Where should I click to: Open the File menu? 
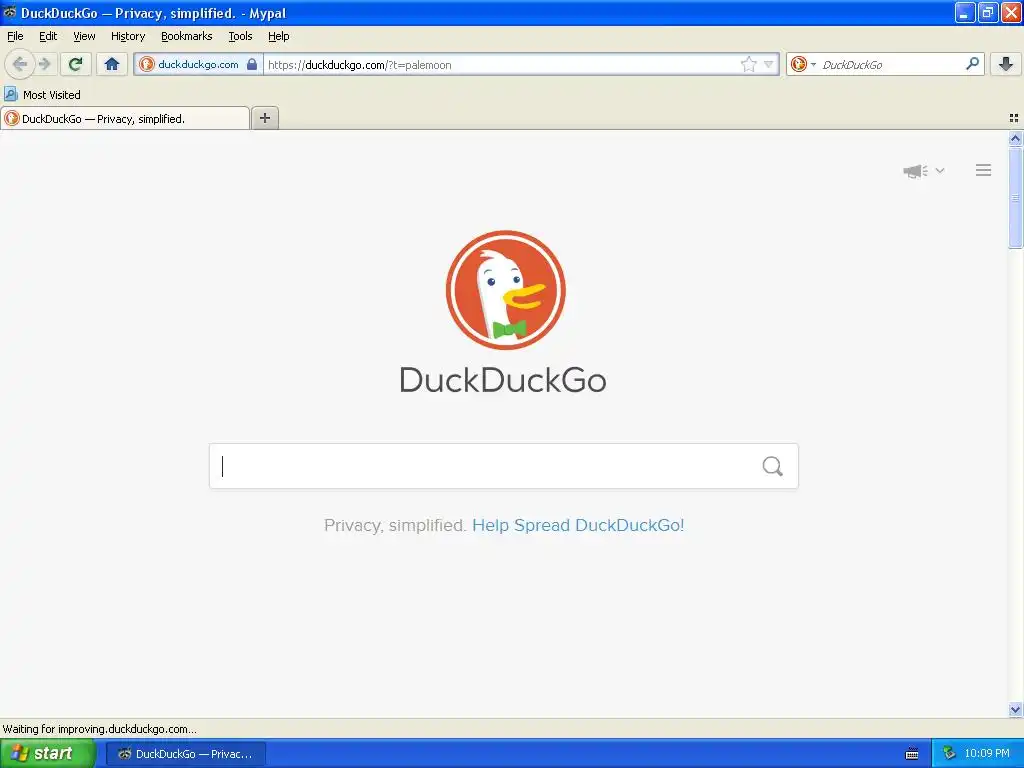coord(15,36)
